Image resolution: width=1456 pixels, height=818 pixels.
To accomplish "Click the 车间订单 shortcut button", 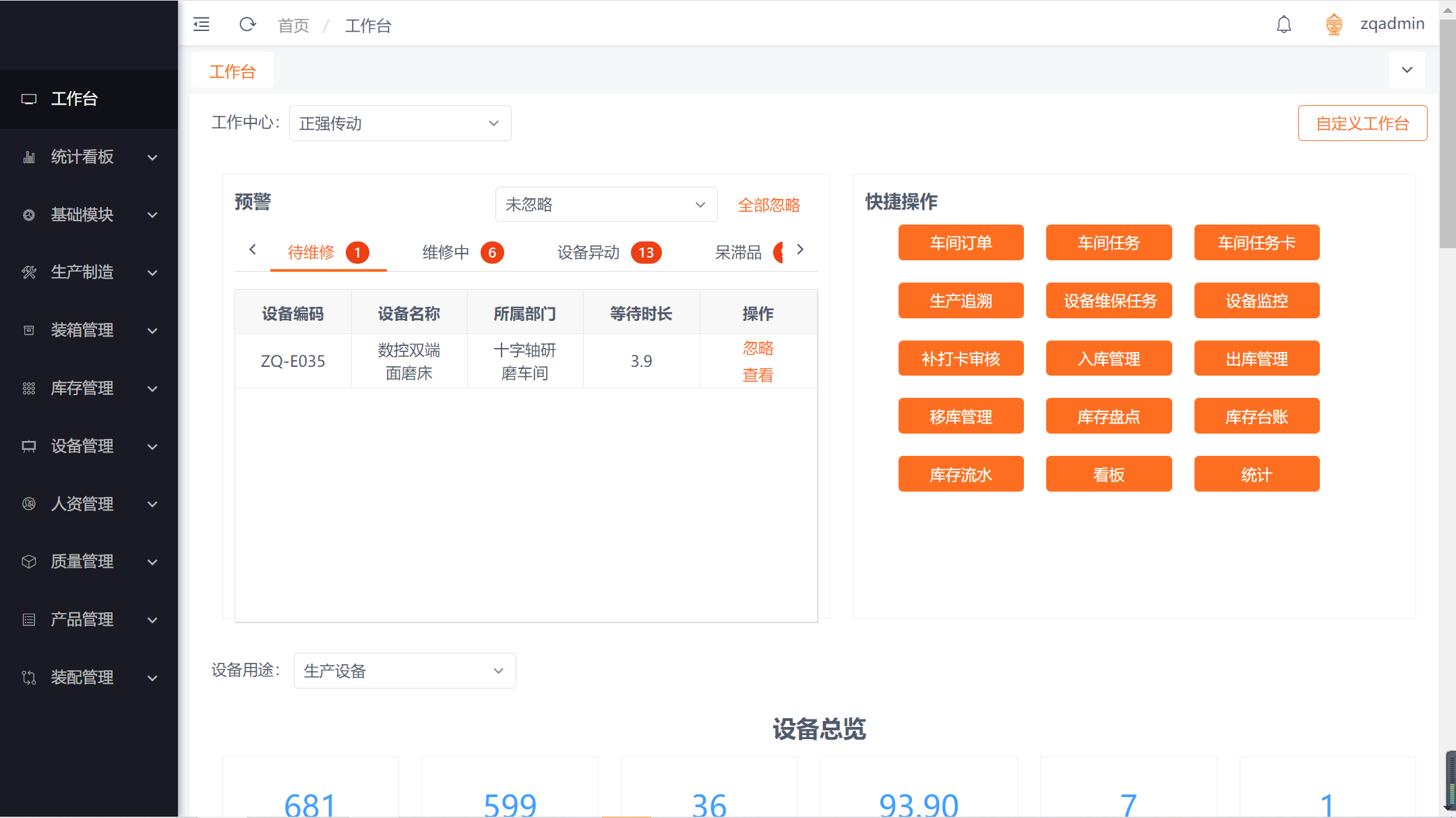I will click(961, 243).
